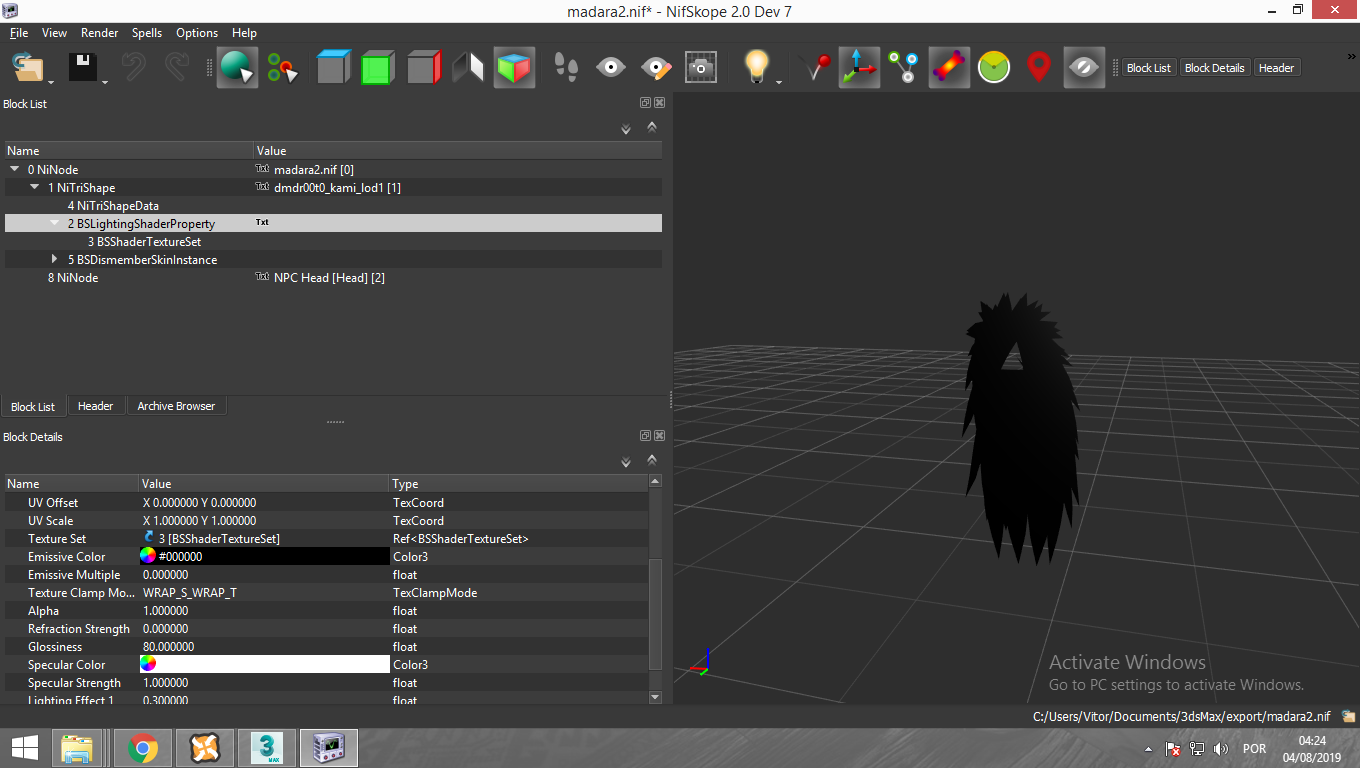Screen dimensions: 1360x768
Task: Switch to the bottom Header tab
Action: click(x=95, y=406)
